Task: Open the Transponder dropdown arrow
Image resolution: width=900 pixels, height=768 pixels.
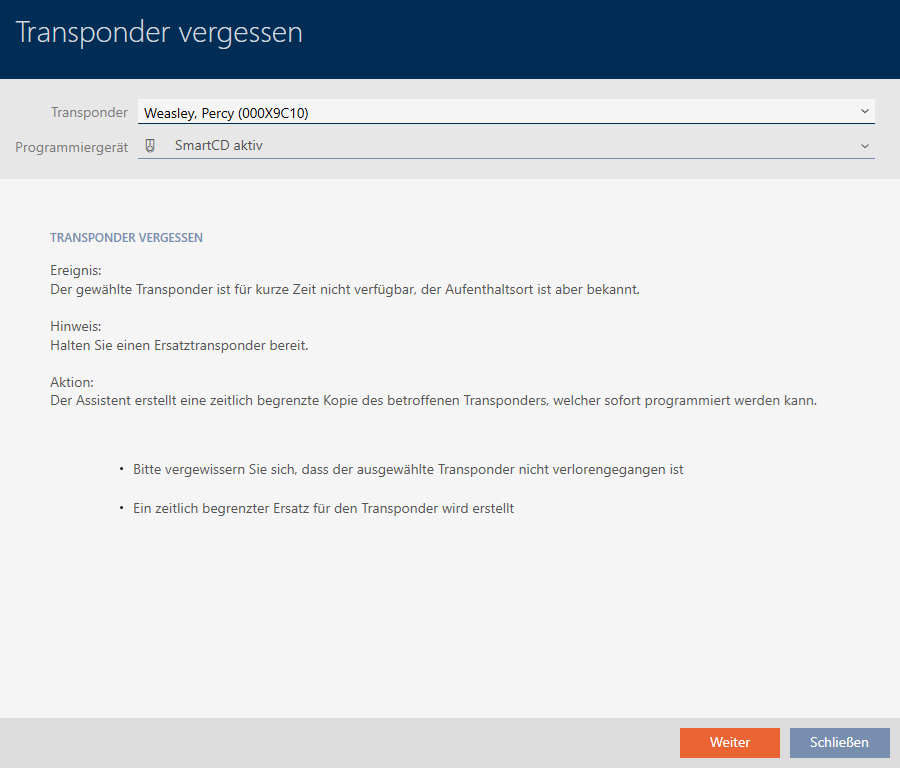Action: (864, 112)
